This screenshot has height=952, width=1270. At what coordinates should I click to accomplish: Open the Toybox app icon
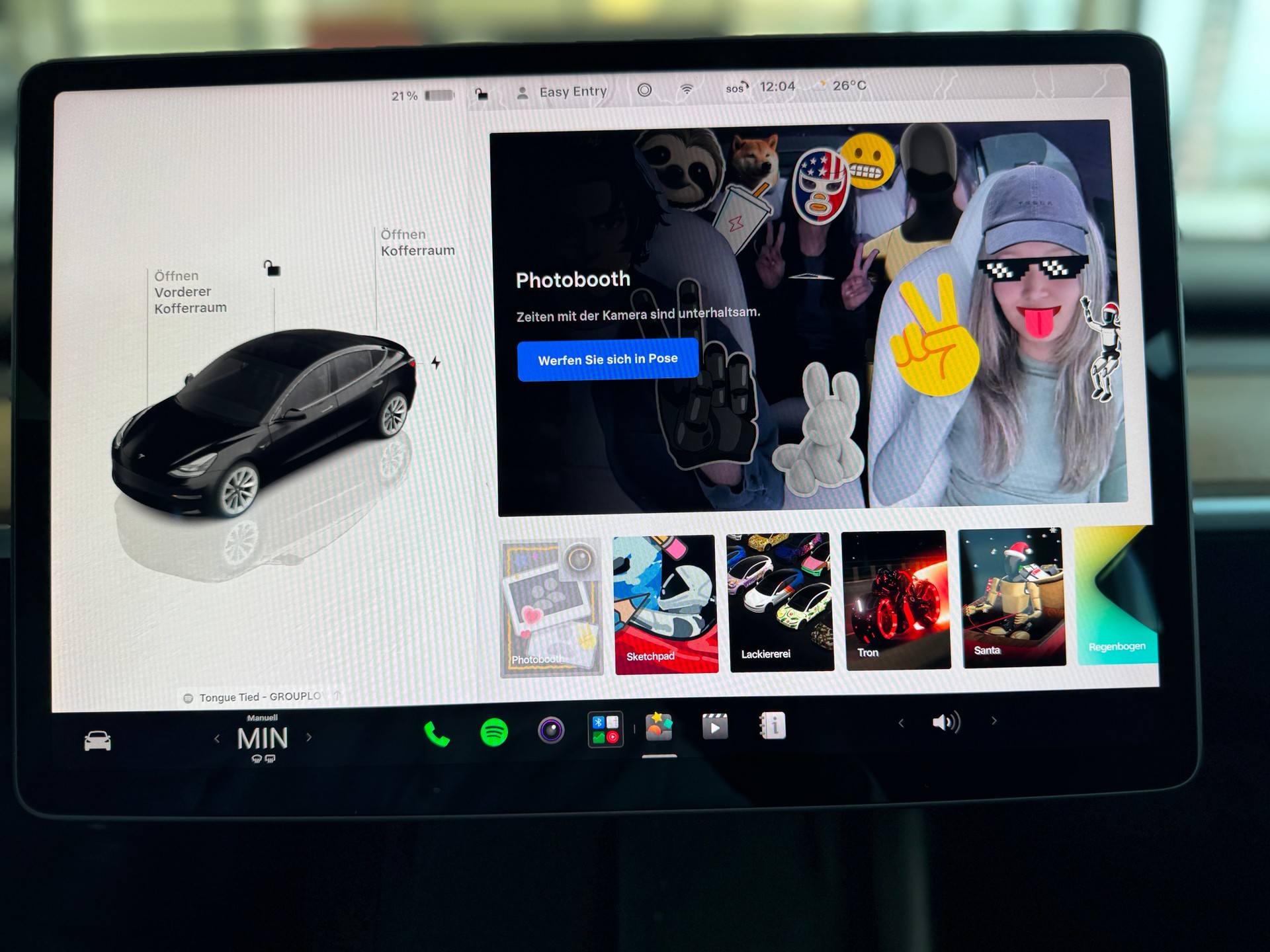coord(659,727)
